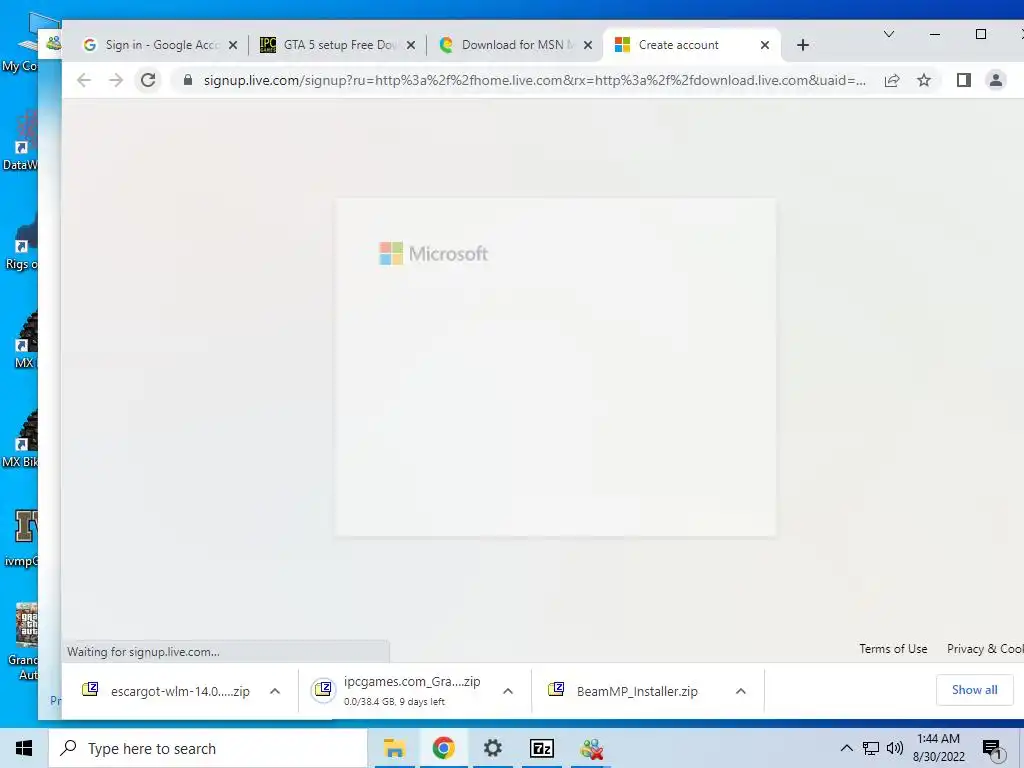This screenshot has width=1024, height=768.
Task: Close the Sign in - Google tab
Action: pos(233,45)
